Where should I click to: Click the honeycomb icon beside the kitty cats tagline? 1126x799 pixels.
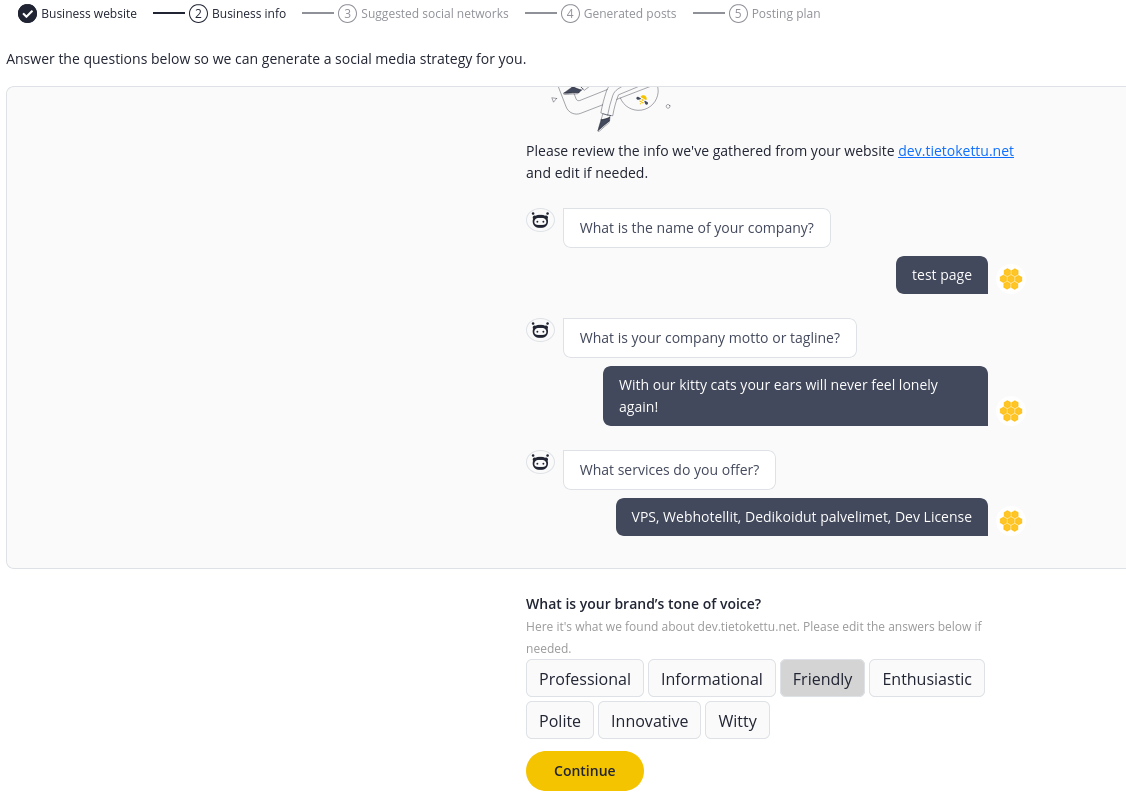click(x=1011, y=411)
